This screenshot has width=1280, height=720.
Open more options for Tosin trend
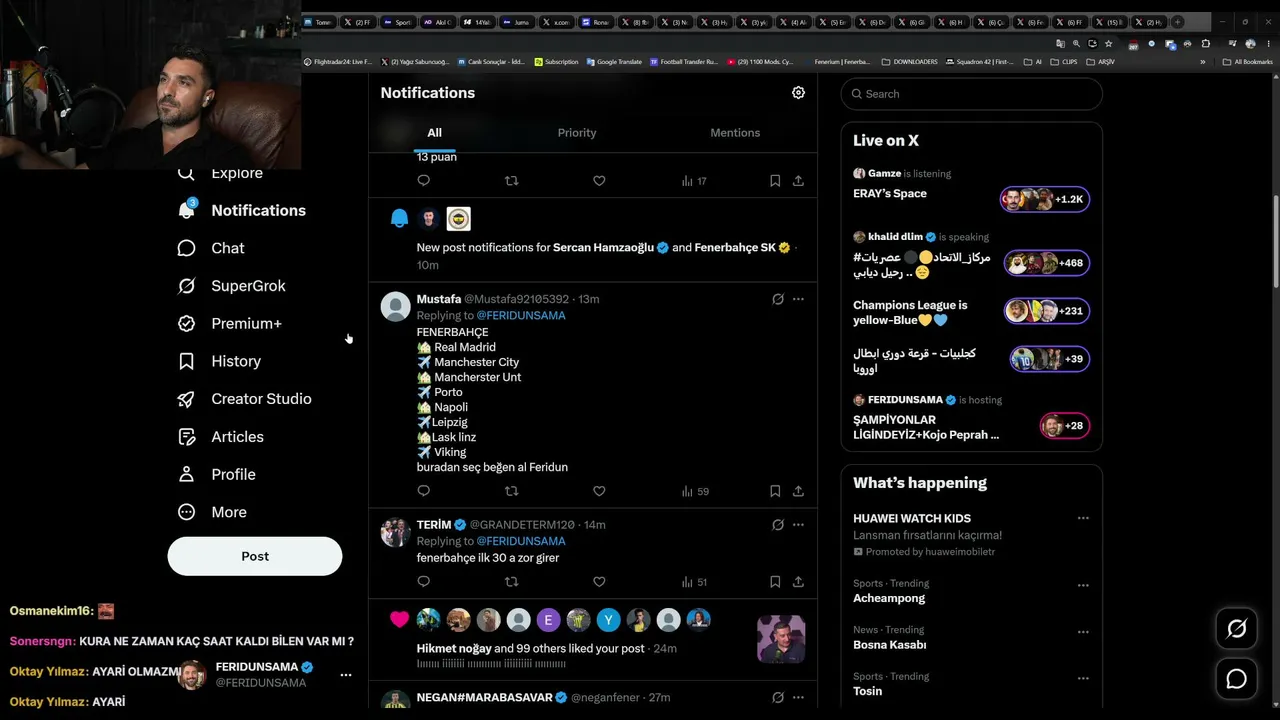point(1083,678)
